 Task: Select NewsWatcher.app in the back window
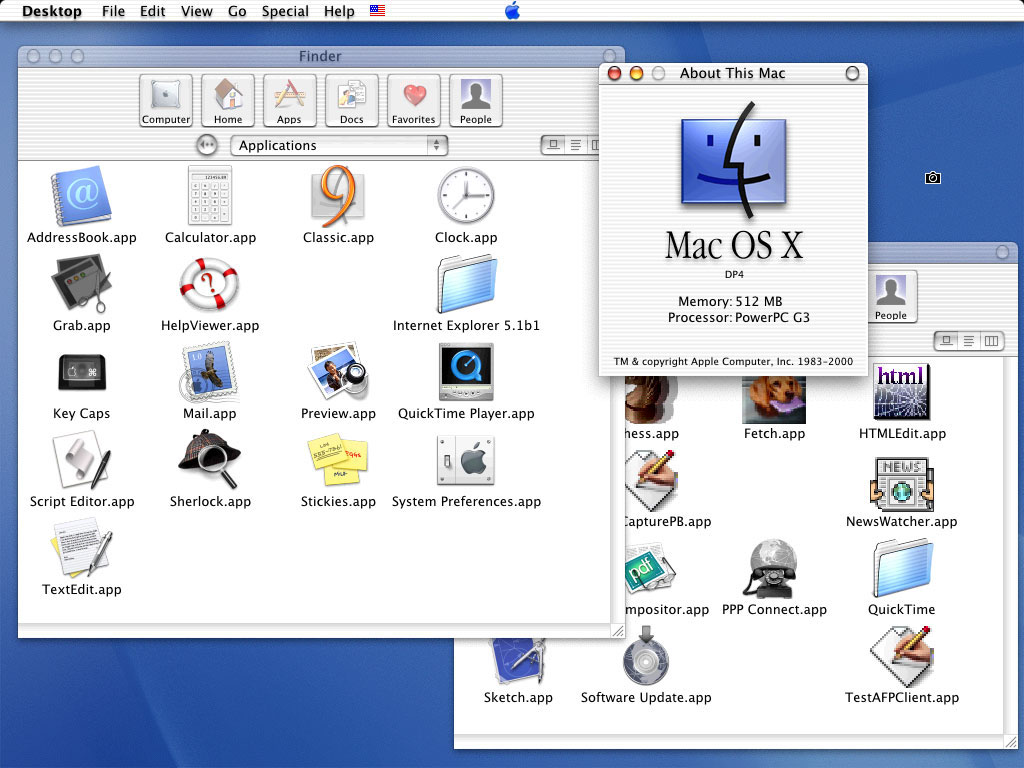(x=902, y=484)
